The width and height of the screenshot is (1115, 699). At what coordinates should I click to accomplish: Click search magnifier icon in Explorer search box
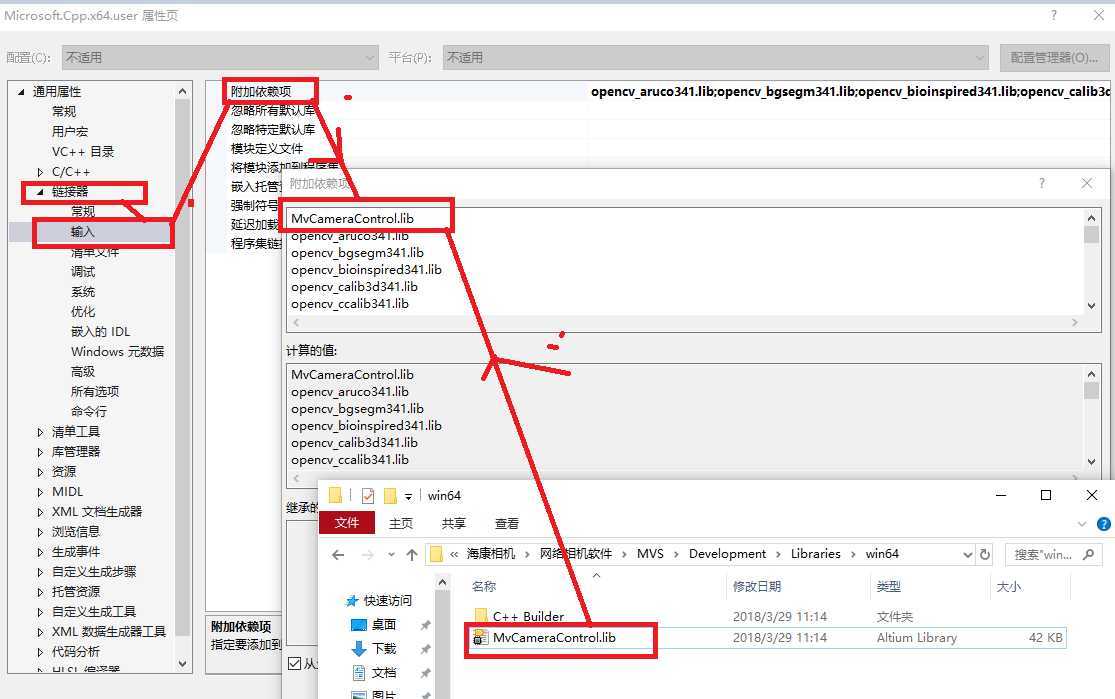tap(1088, 554)
